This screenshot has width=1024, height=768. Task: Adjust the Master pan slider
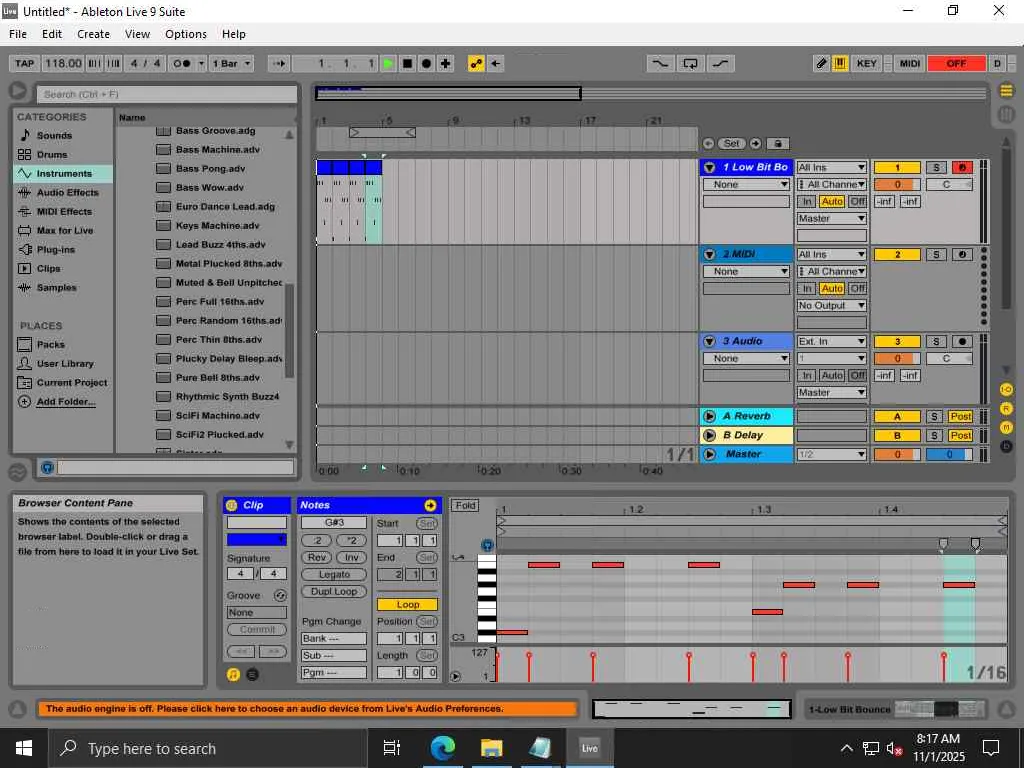pyautogui.click(x=949, y=454)
